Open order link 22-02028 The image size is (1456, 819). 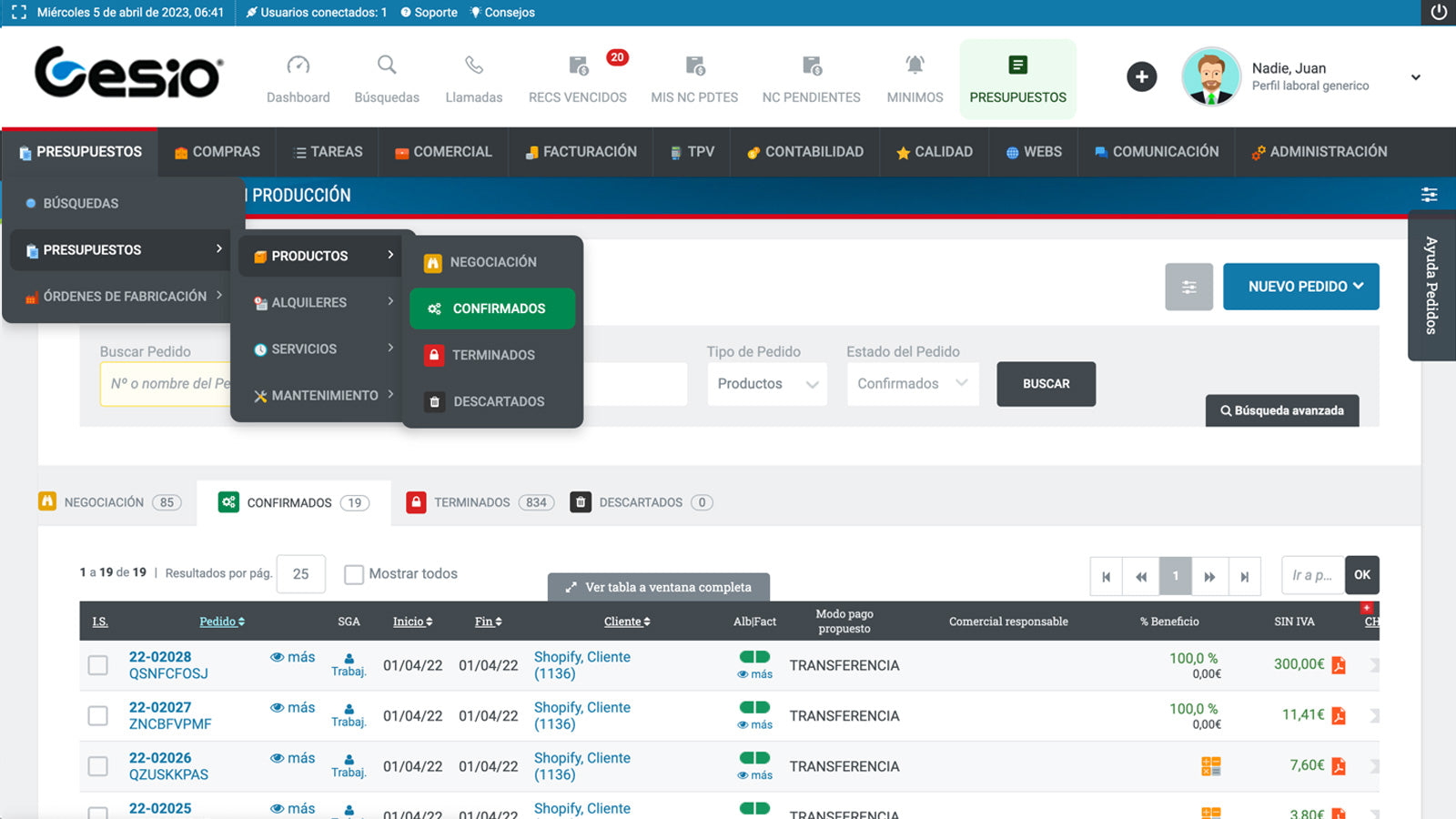click(160, 657)
